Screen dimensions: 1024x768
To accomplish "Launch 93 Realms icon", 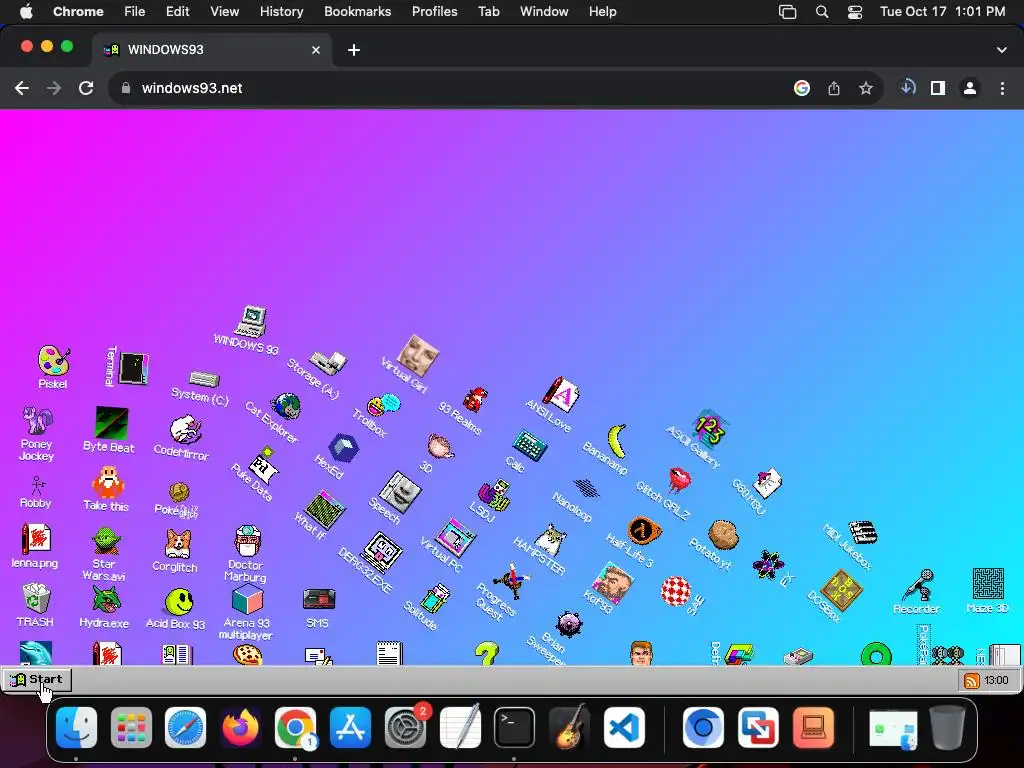I will tap(475, 399).
